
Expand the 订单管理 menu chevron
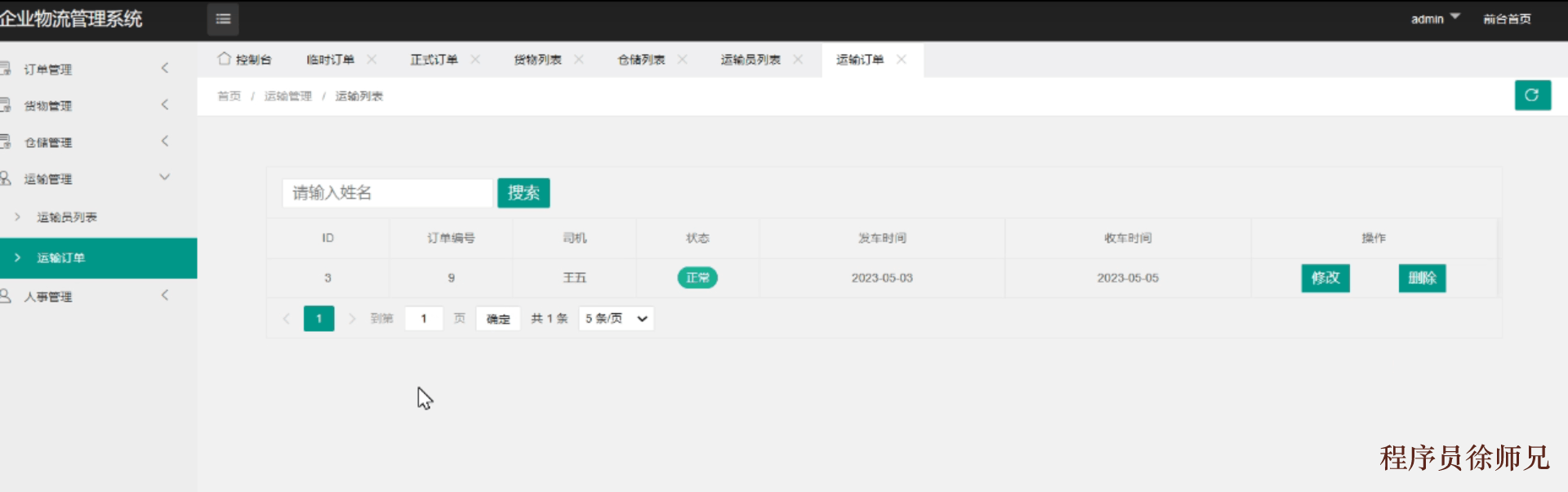pyautogui.click(x=165, y=68)
